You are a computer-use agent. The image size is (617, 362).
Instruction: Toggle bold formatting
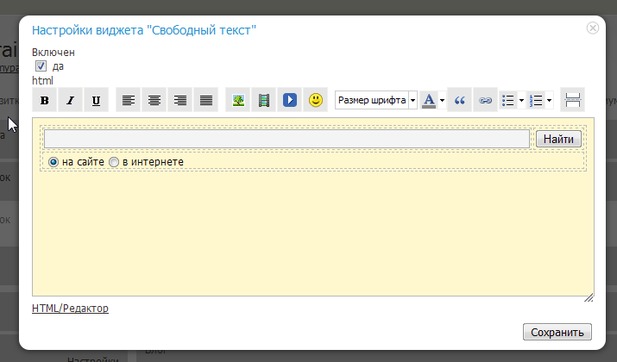44,100
